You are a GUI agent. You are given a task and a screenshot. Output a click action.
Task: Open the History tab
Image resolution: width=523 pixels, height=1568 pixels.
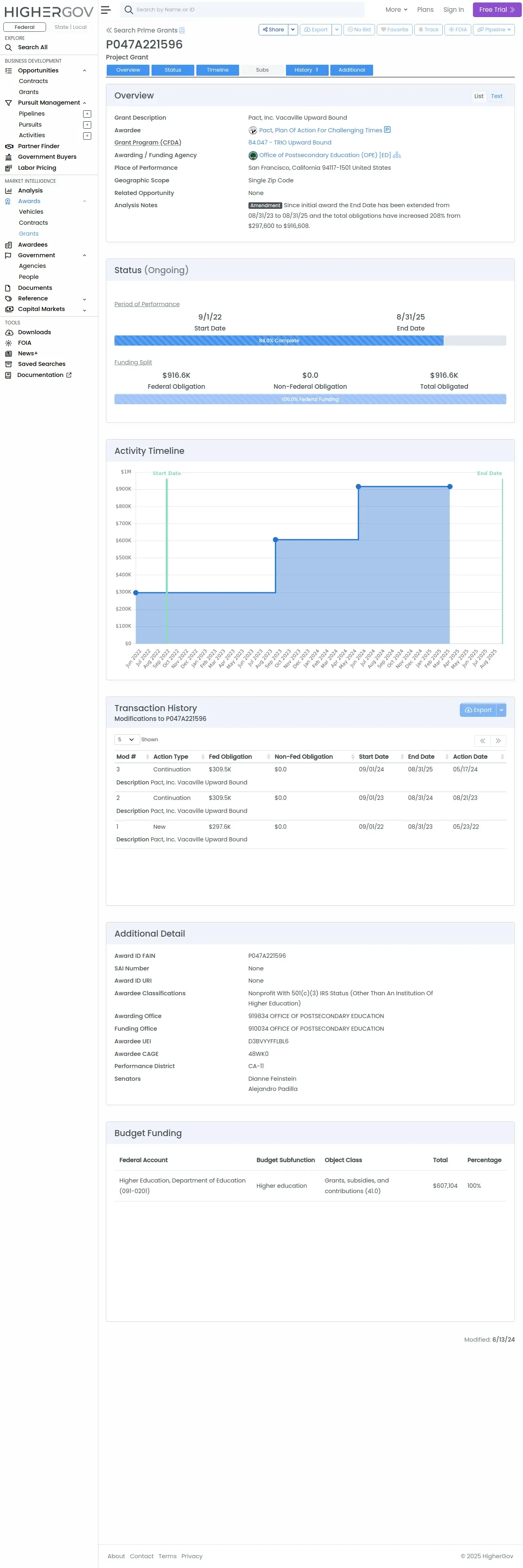(x=307, y=70)
